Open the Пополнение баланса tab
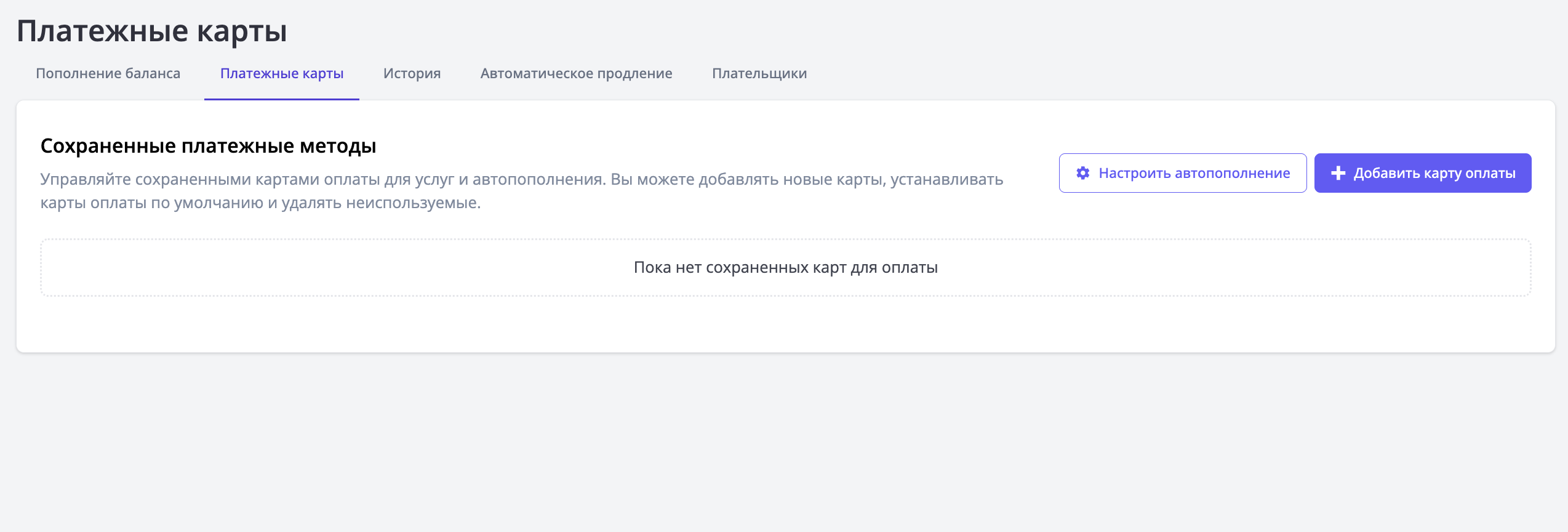Image resolution: width=1568 pixels, height=532 pixels. tap(108, 73)
